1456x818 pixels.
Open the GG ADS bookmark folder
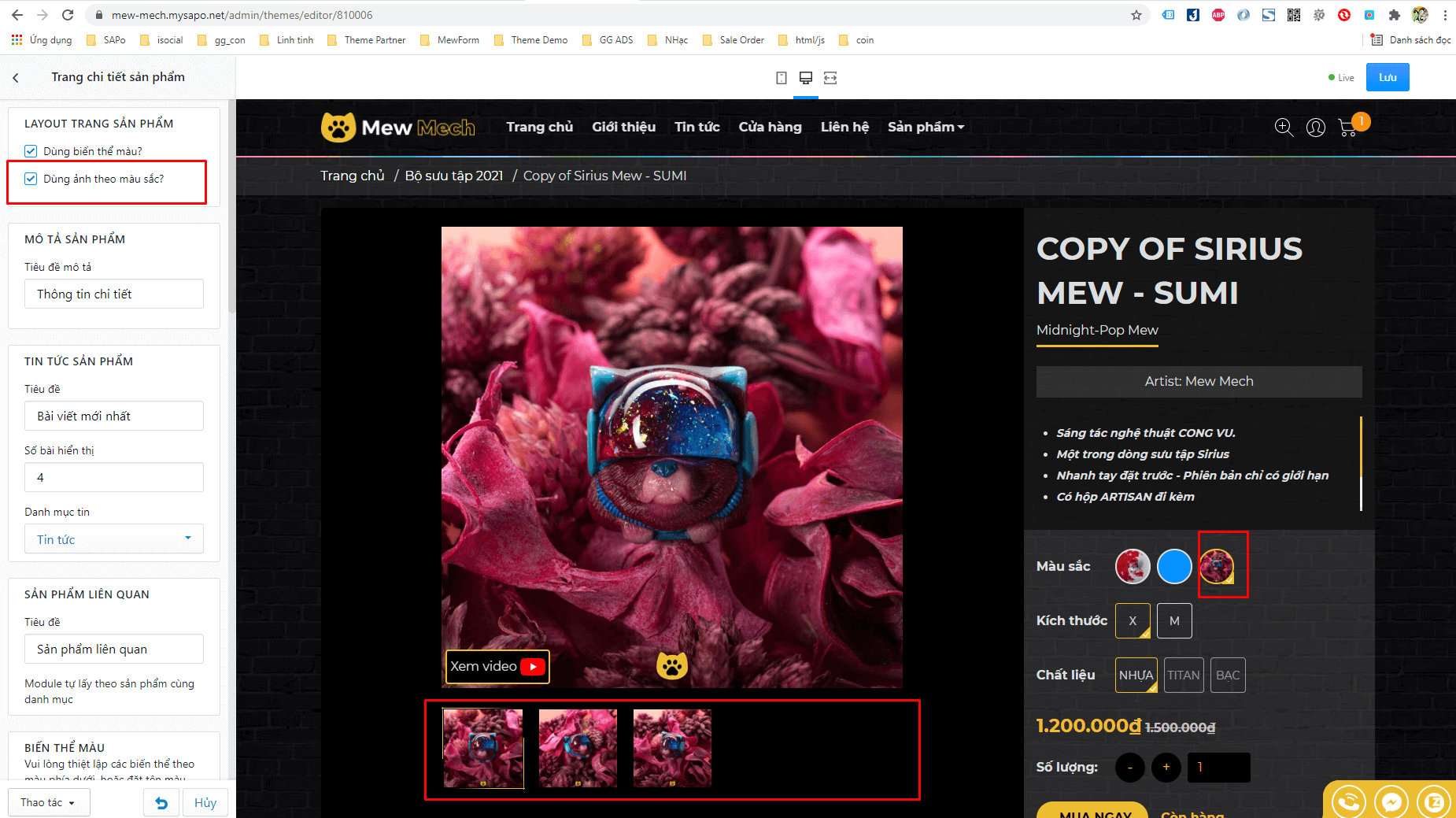click(x=608, y=40)
